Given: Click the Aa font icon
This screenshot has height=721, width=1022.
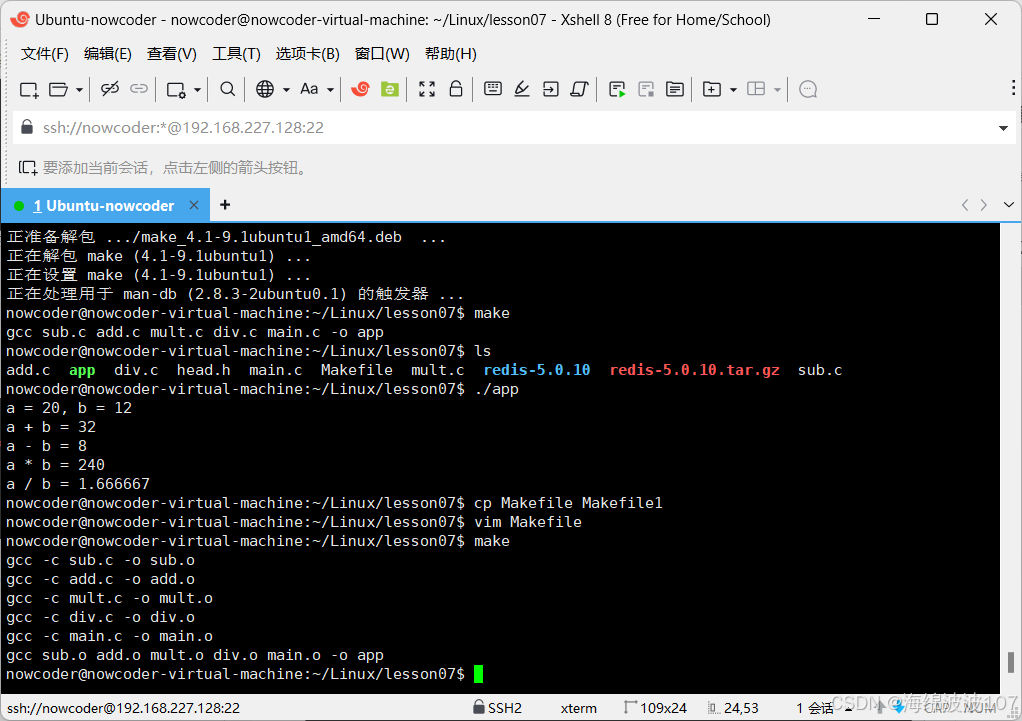Looking at the screenshot, I should 309,89.
